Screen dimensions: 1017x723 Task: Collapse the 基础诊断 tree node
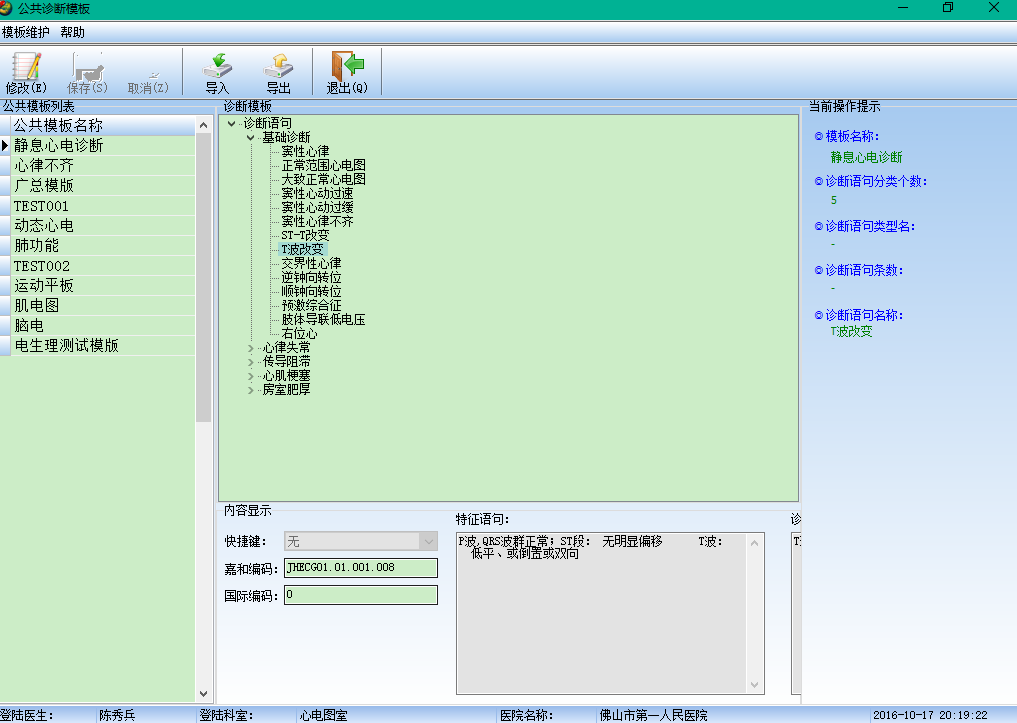[x=252, y=137]
